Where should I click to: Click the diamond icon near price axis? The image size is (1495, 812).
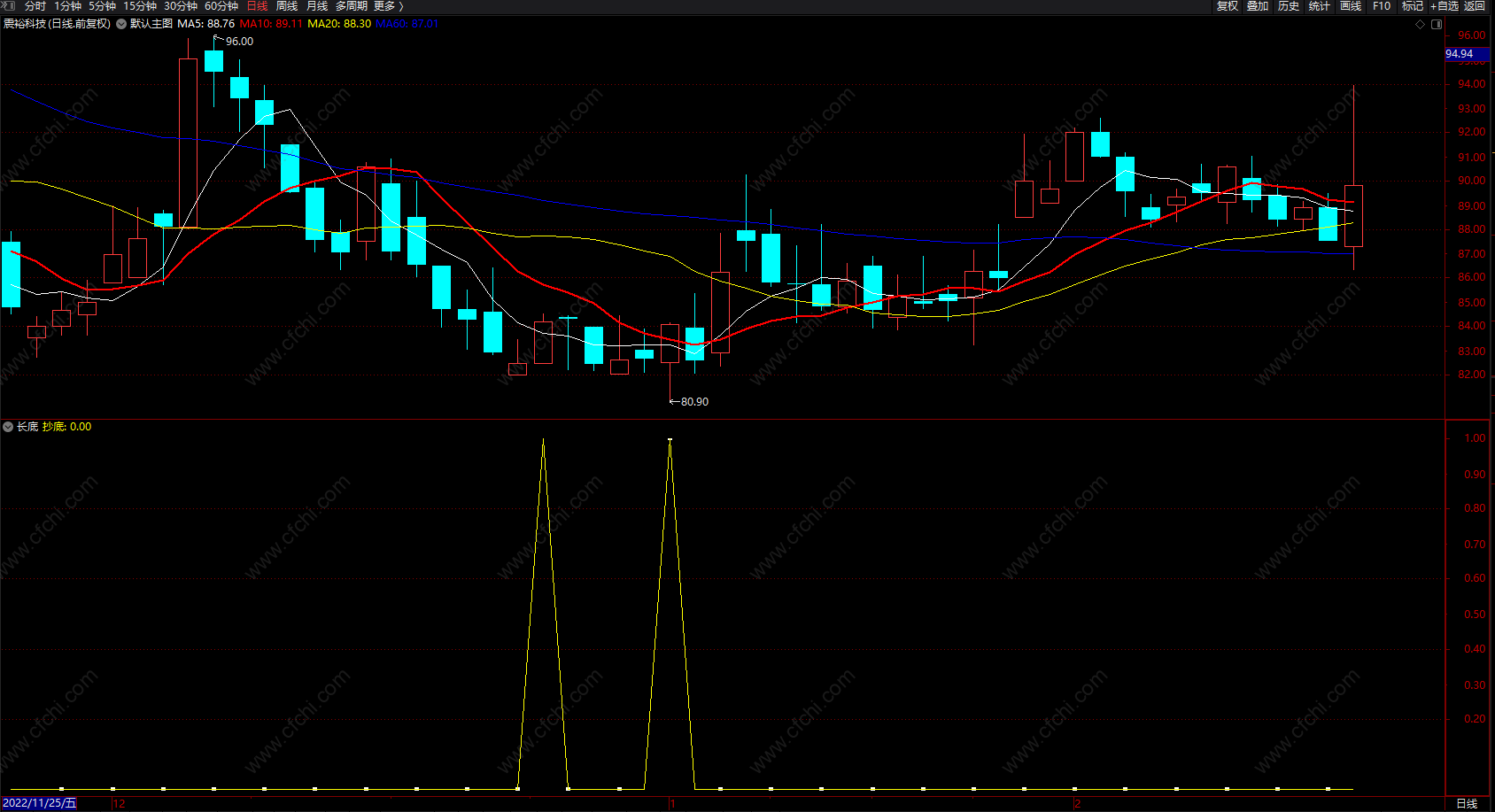[1421, 24]
